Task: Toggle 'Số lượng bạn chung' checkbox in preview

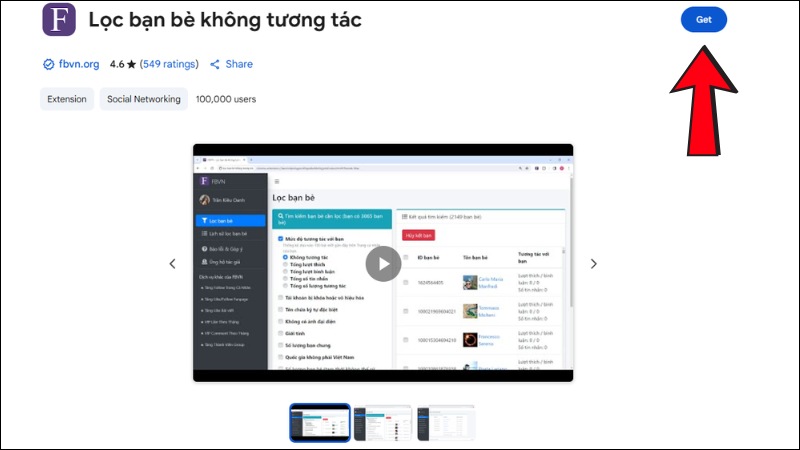Action: click(280, 345)
